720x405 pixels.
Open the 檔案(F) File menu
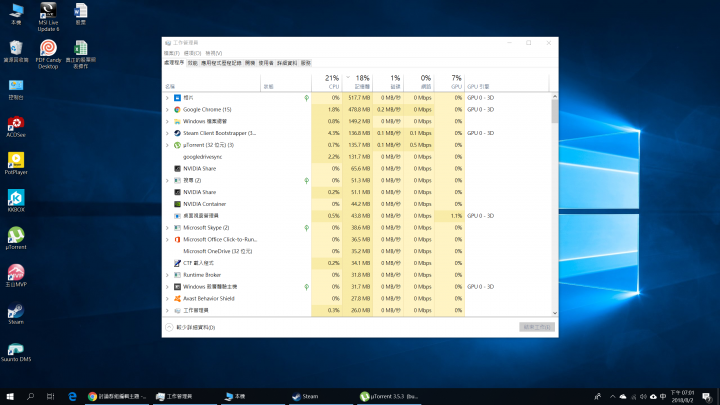tap(172, 53)
